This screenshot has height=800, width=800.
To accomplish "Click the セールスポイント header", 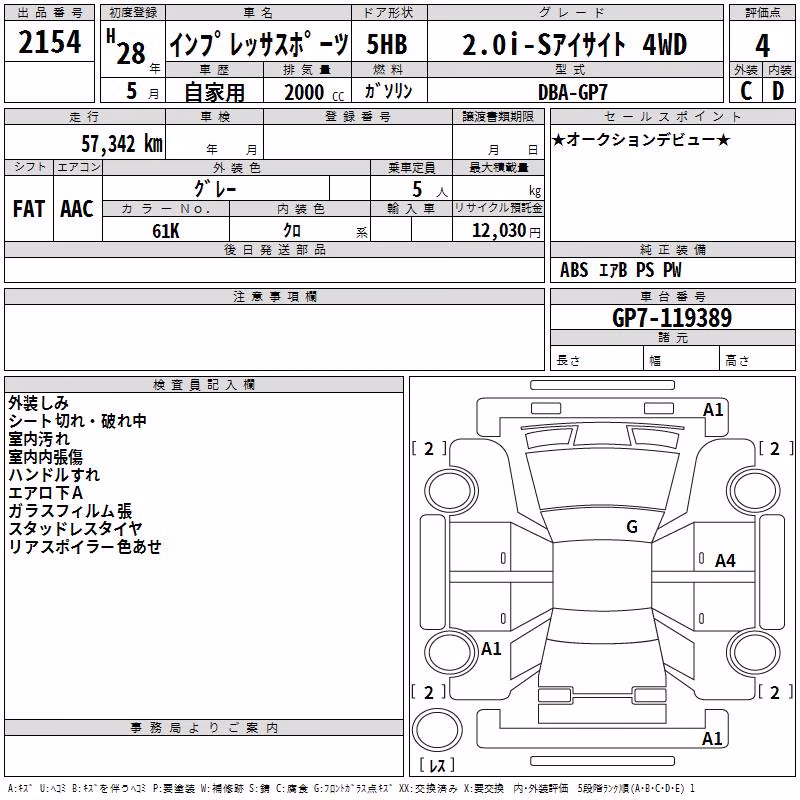I will pyautogui.click(x=672, y=116).
